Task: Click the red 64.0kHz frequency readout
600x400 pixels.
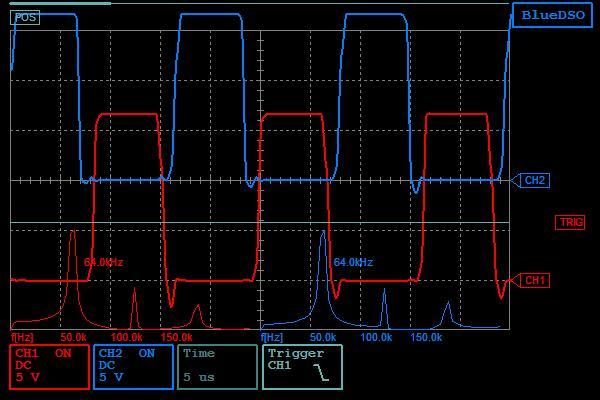Action: click(103, 262)
